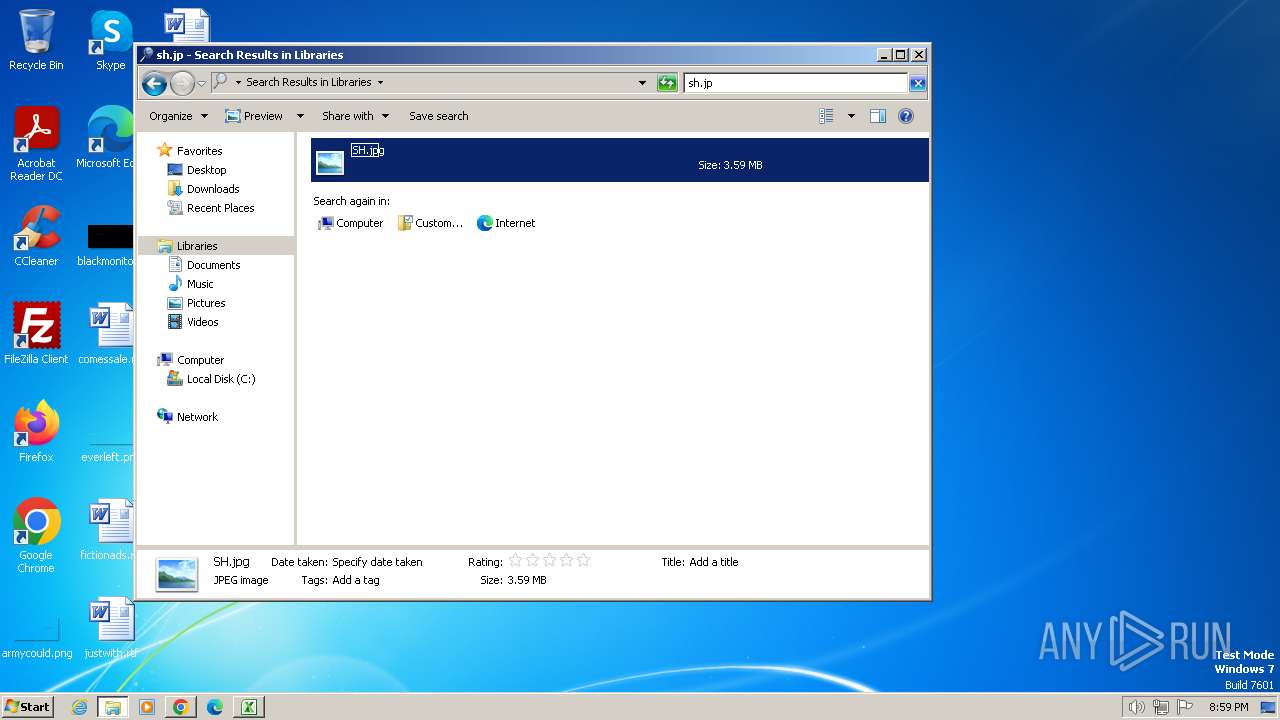Click Windows Explorer taskbar icon

pyautogui.click(x=113, y=707)
